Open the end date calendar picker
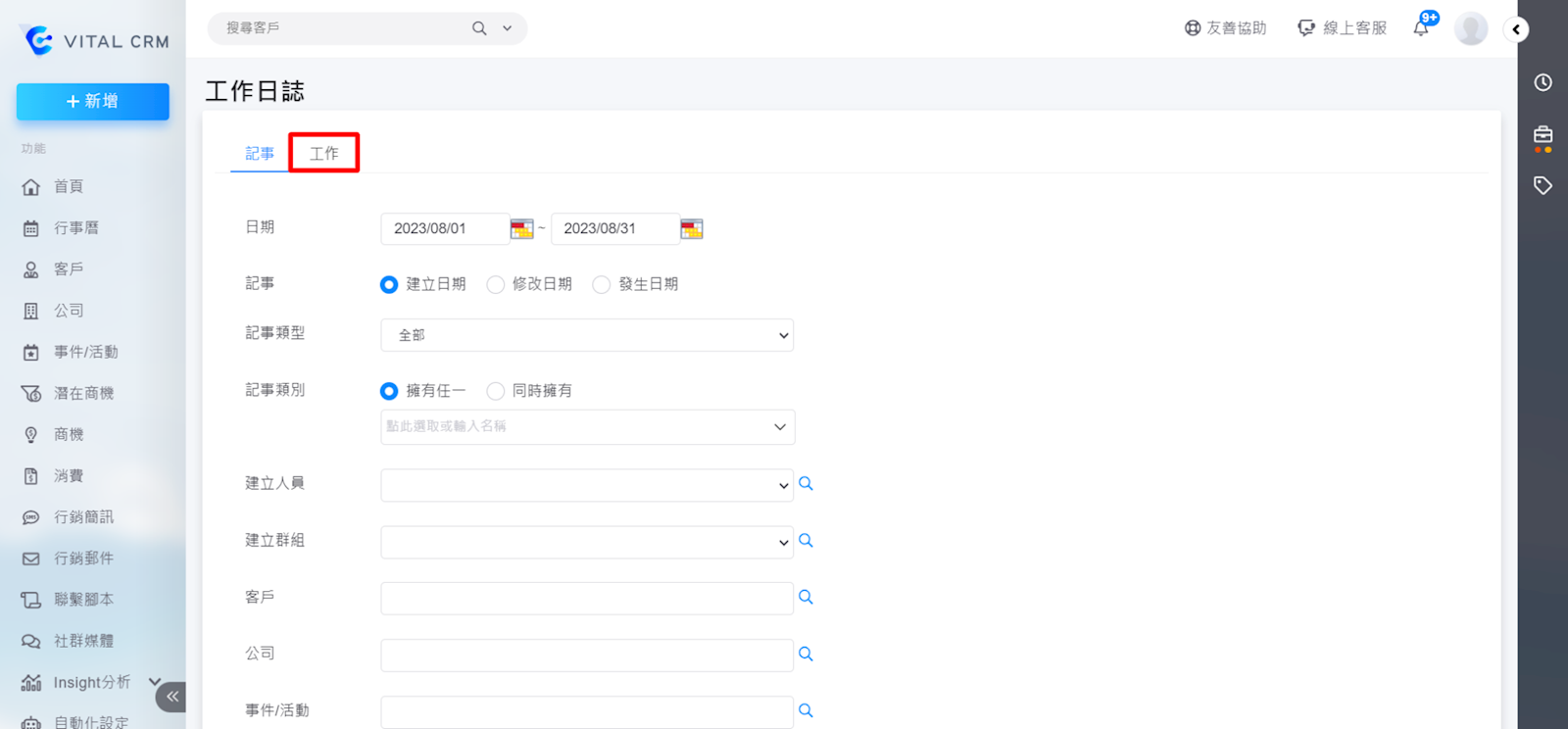1568x729 pixels. pos(692,229)
